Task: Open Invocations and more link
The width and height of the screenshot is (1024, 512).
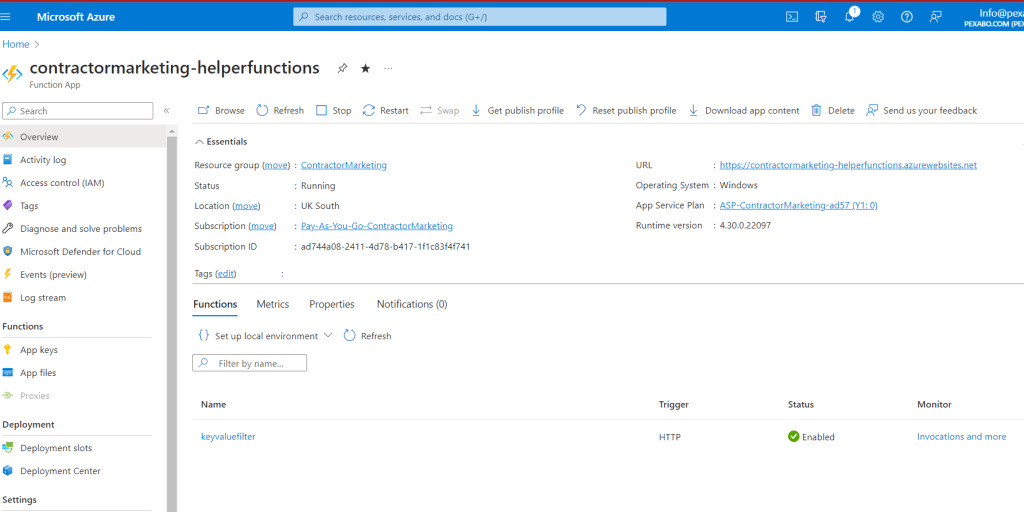Action: [961, 437]
